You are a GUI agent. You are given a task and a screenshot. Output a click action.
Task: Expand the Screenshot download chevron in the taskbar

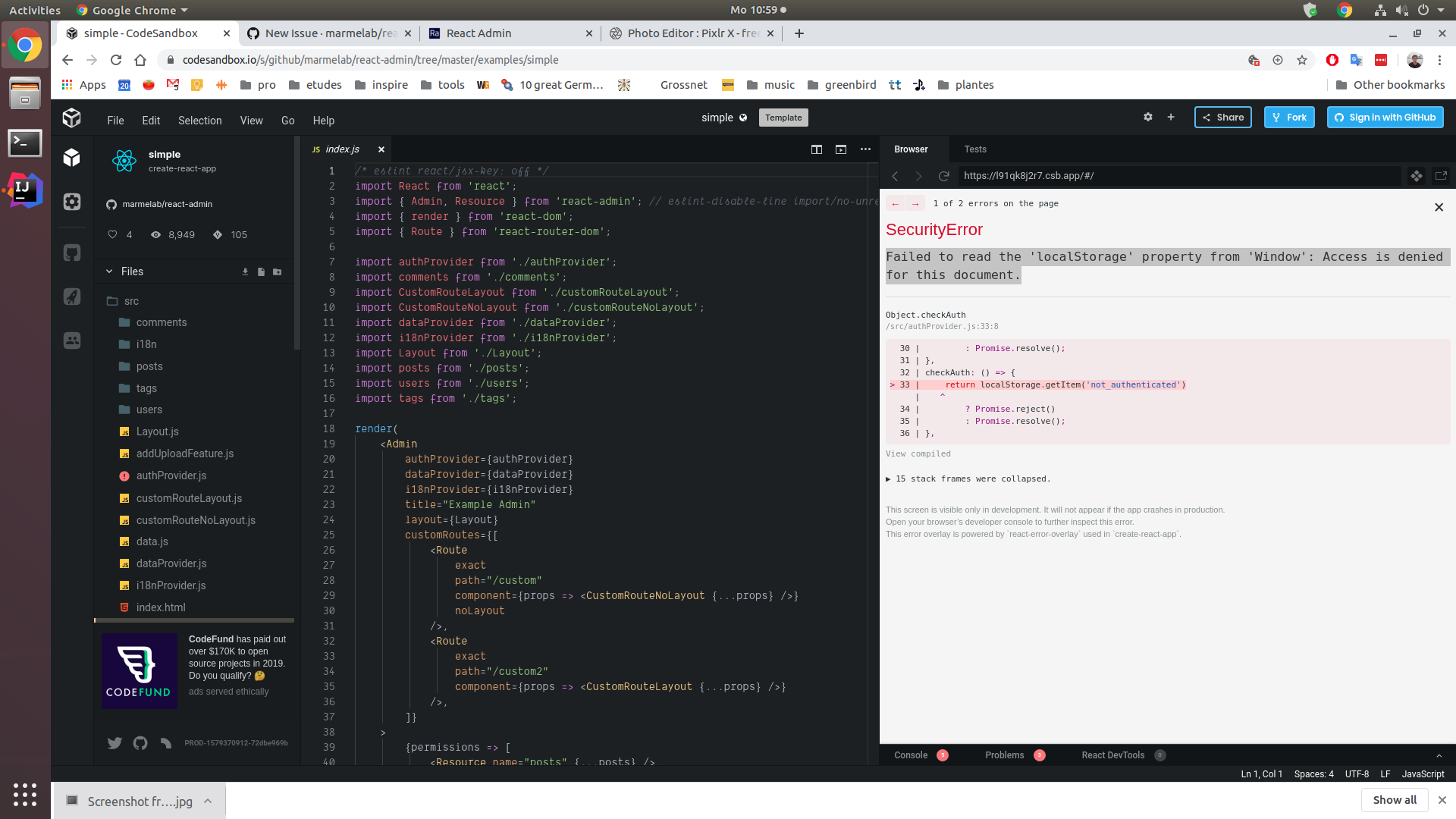coord(208,800)
